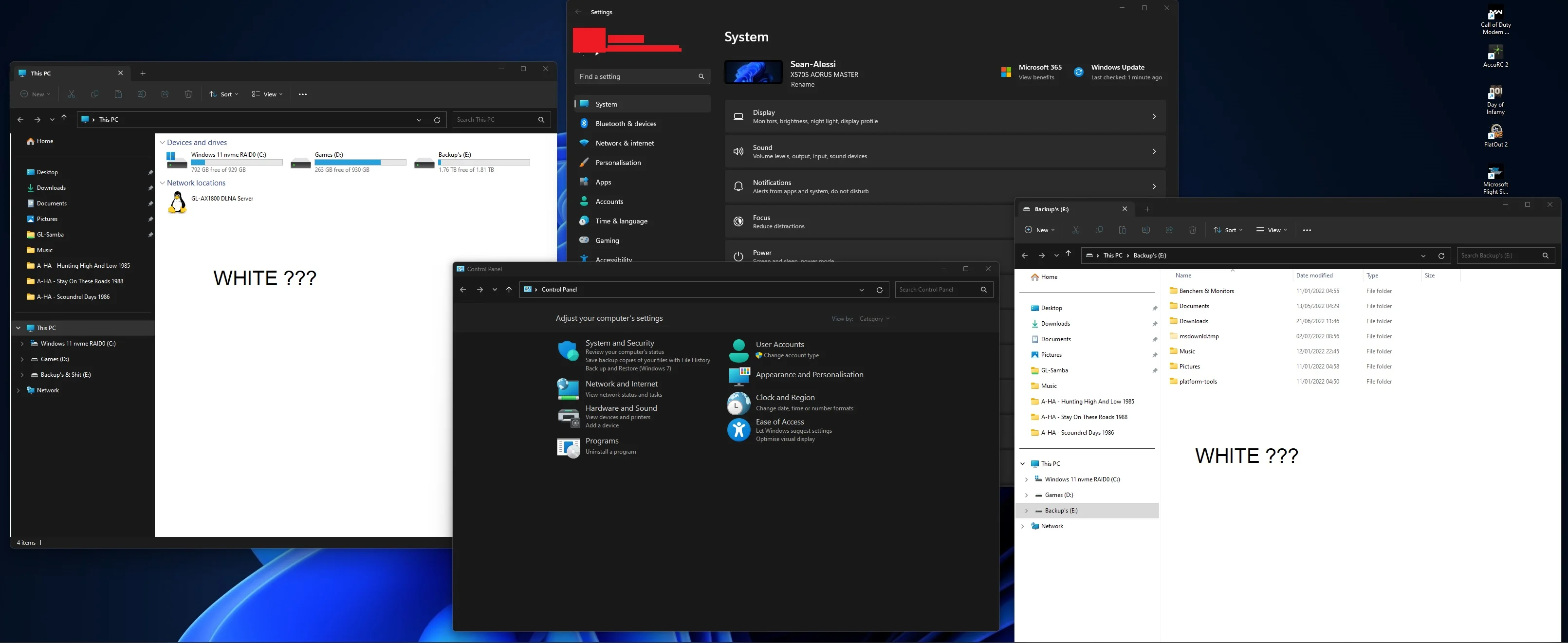Expand the Games (D:) tree node in Backup's window
The image size is (1568, 643).
click(1026, 495)
